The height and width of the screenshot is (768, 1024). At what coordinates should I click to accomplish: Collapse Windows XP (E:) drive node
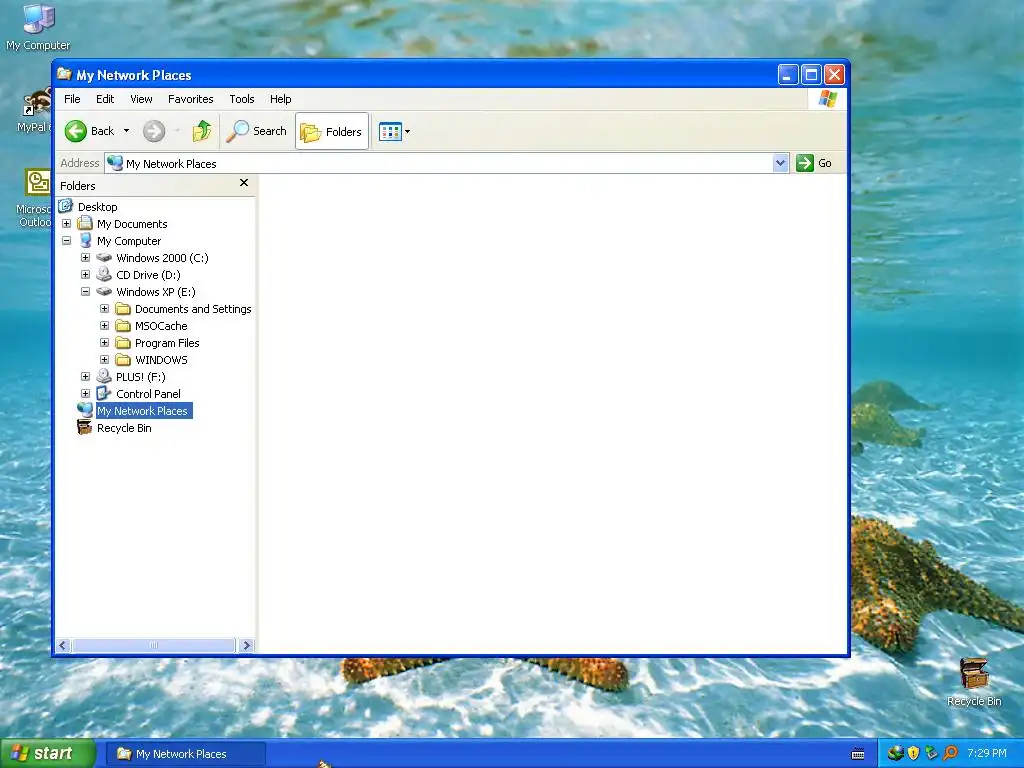[86, 292]
